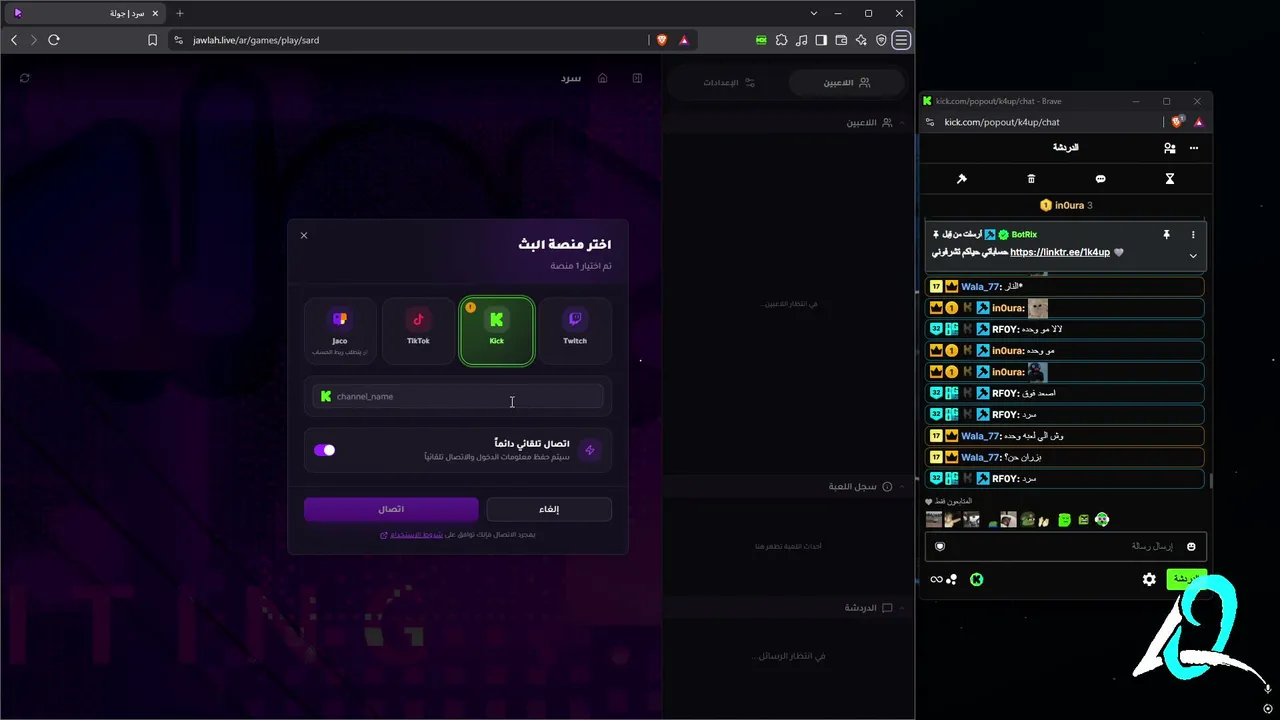
Task: Click the sidebar panel icon in Jawlah header
Action: point(637,78)
